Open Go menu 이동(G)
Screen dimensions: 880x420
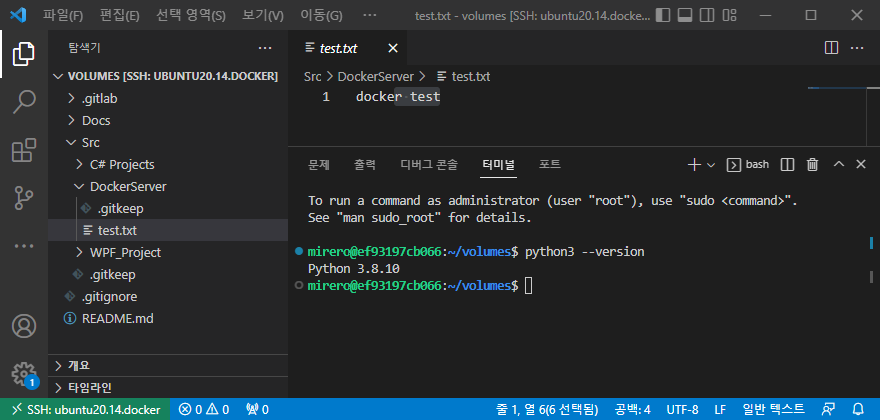(321, 15)
